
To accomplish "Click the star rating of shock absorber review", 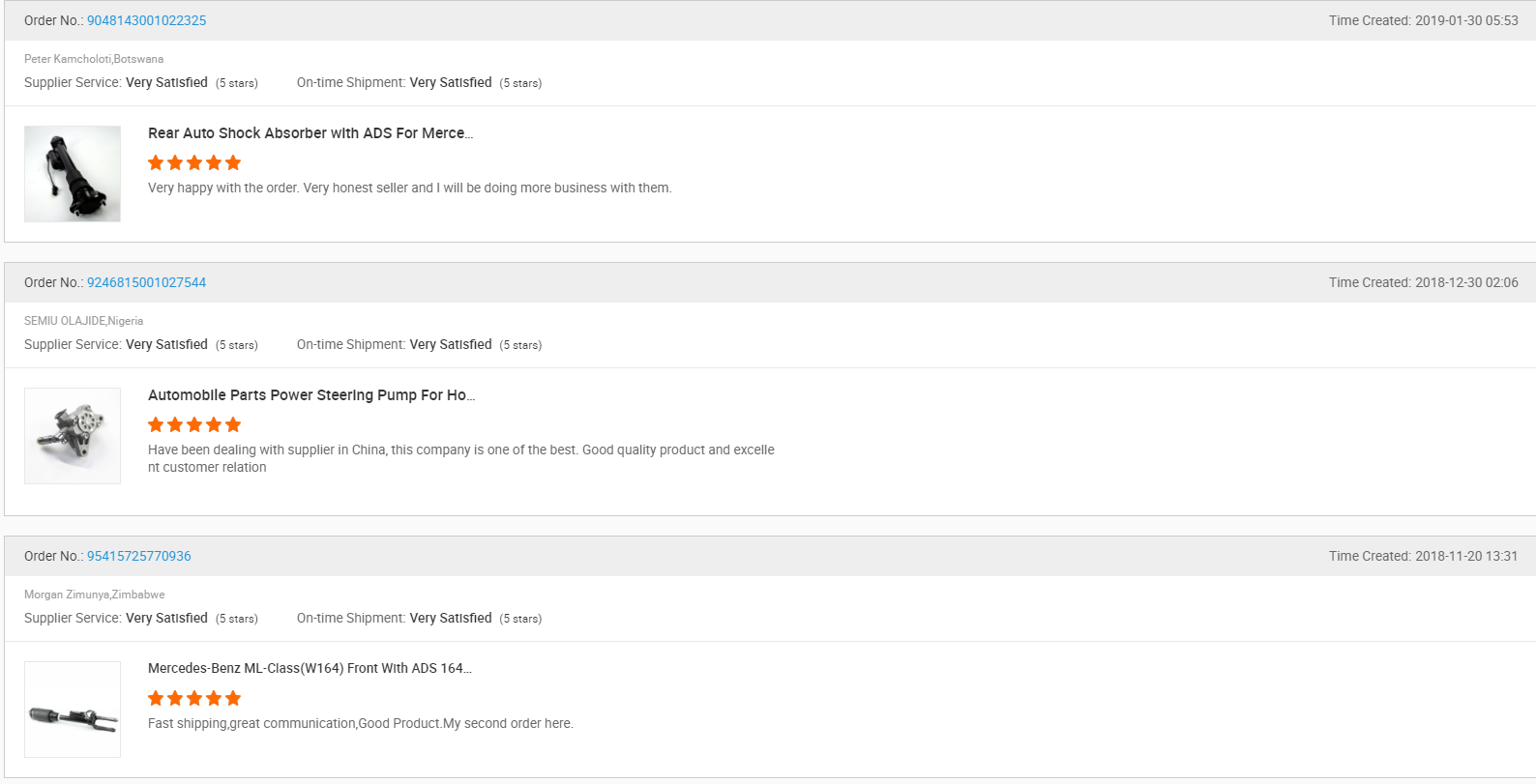I will tap(194, 162).
